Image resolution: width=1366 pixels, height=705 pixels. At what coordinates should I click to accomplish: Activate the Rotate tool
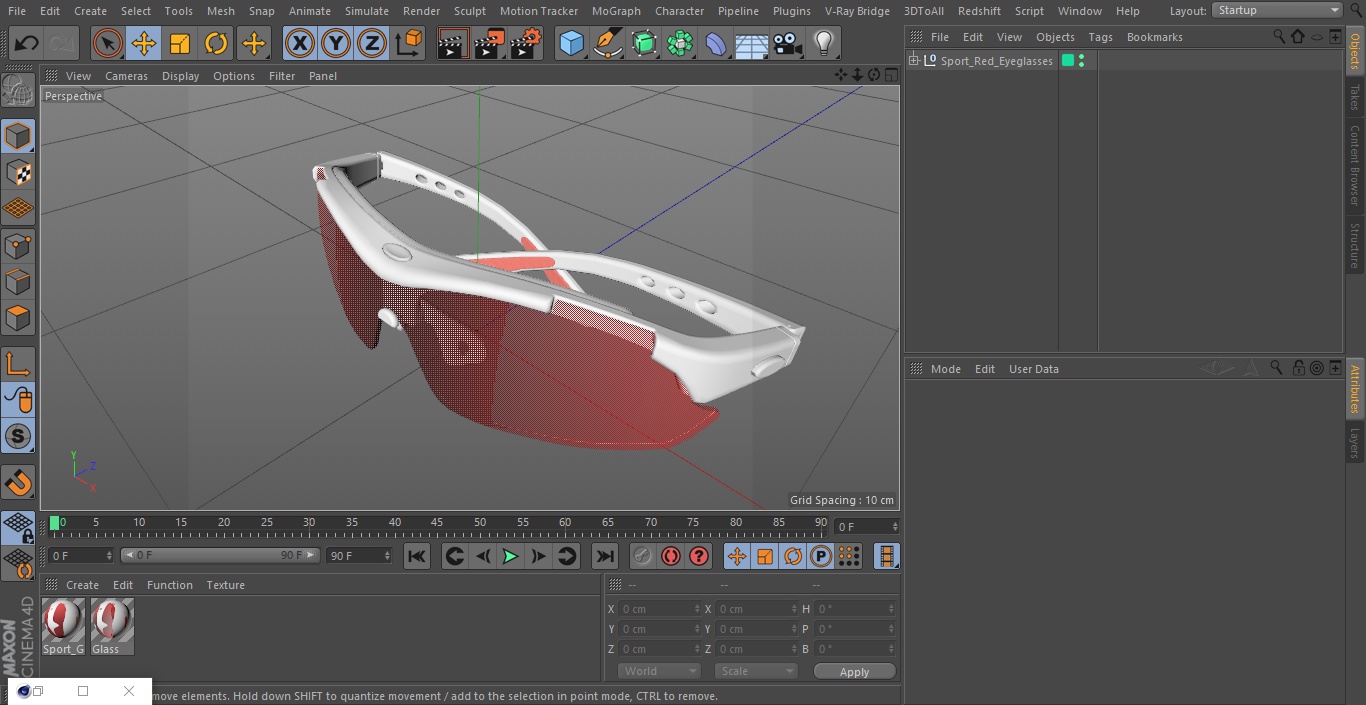[216, 44]
